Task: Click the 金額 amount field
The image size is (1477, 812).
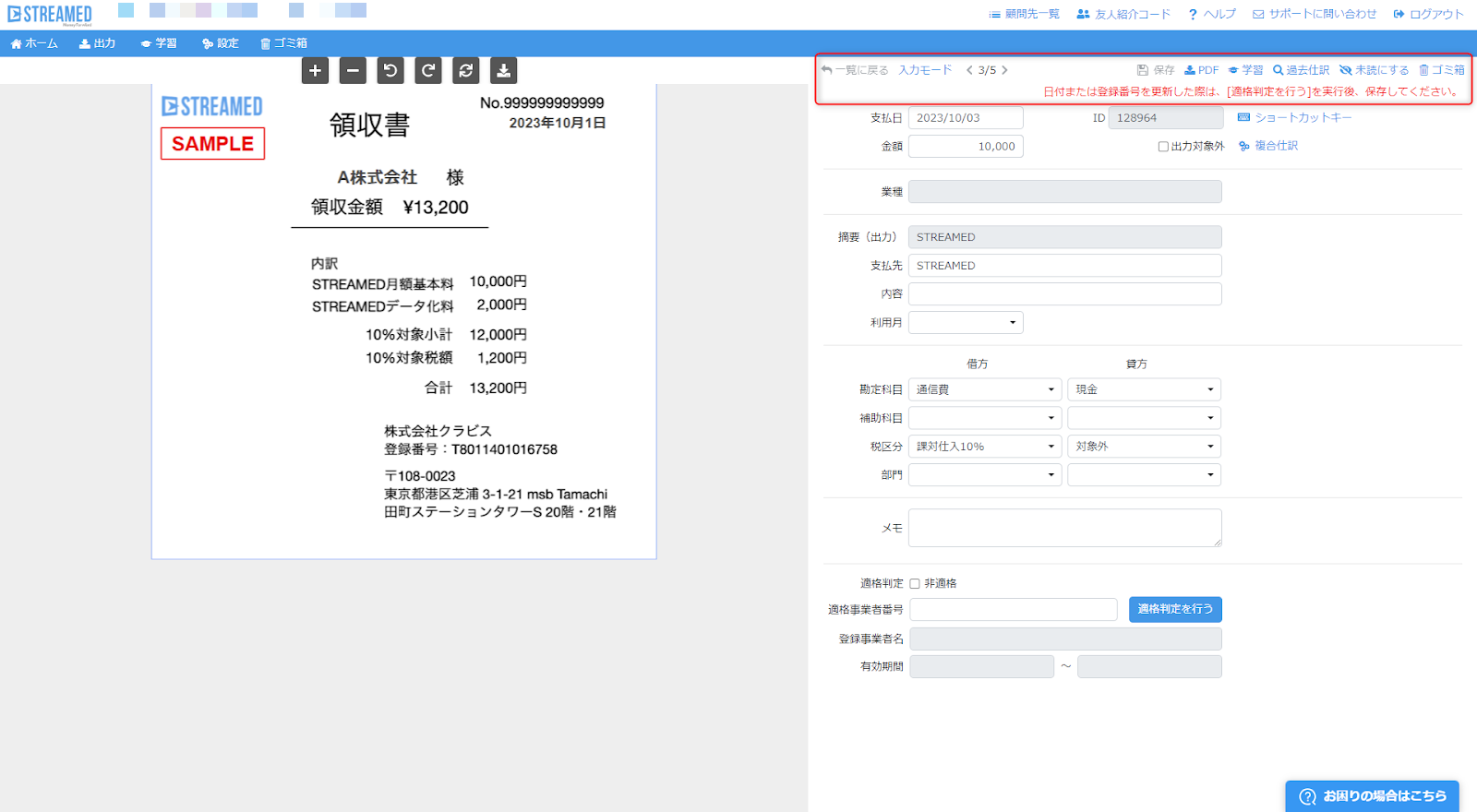Action: [966, 146]
